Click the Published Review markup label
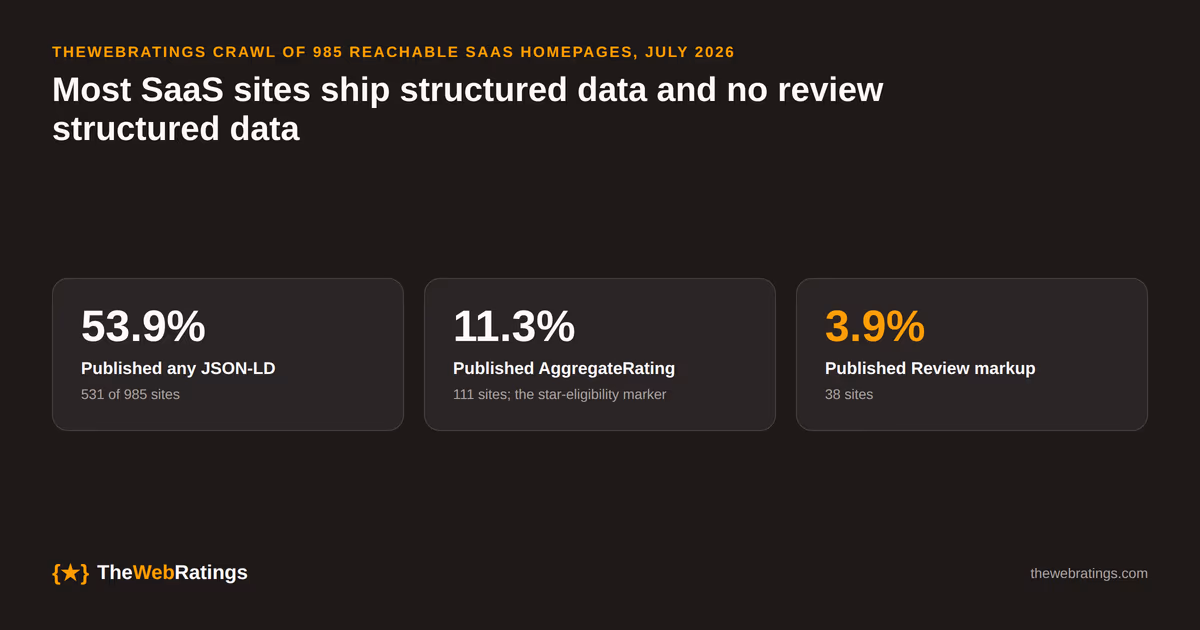Viewport: 1200px width, 630px height. pos(930,368)
